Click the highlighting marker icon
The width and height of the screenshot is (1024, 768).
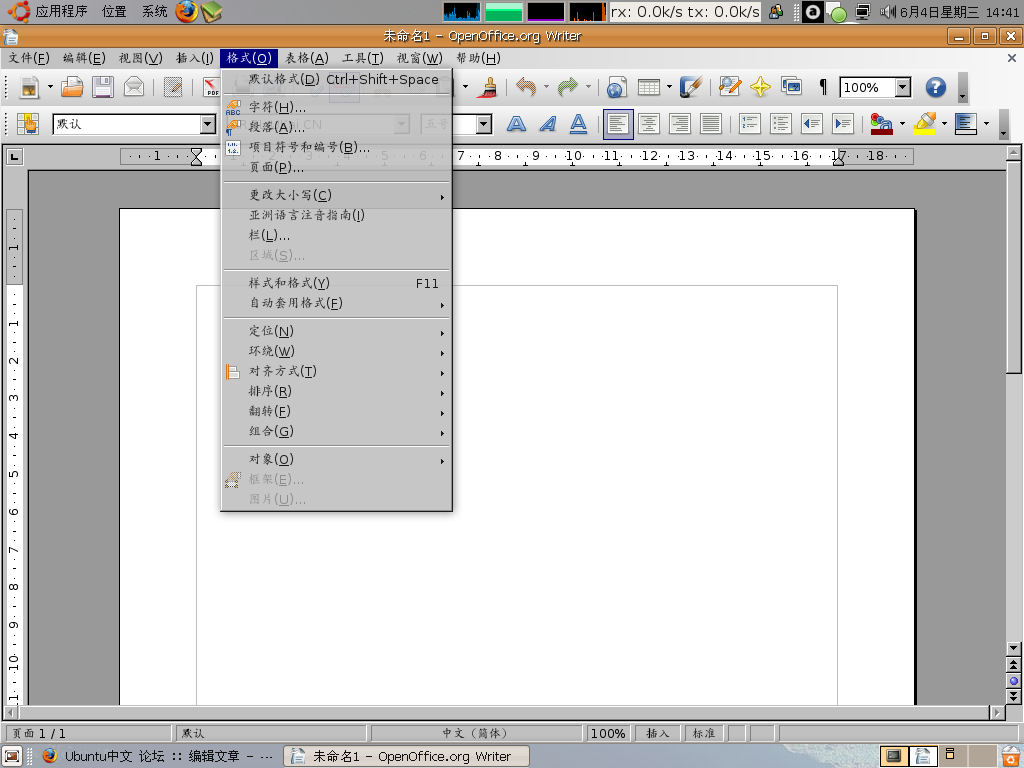[924, 123]
